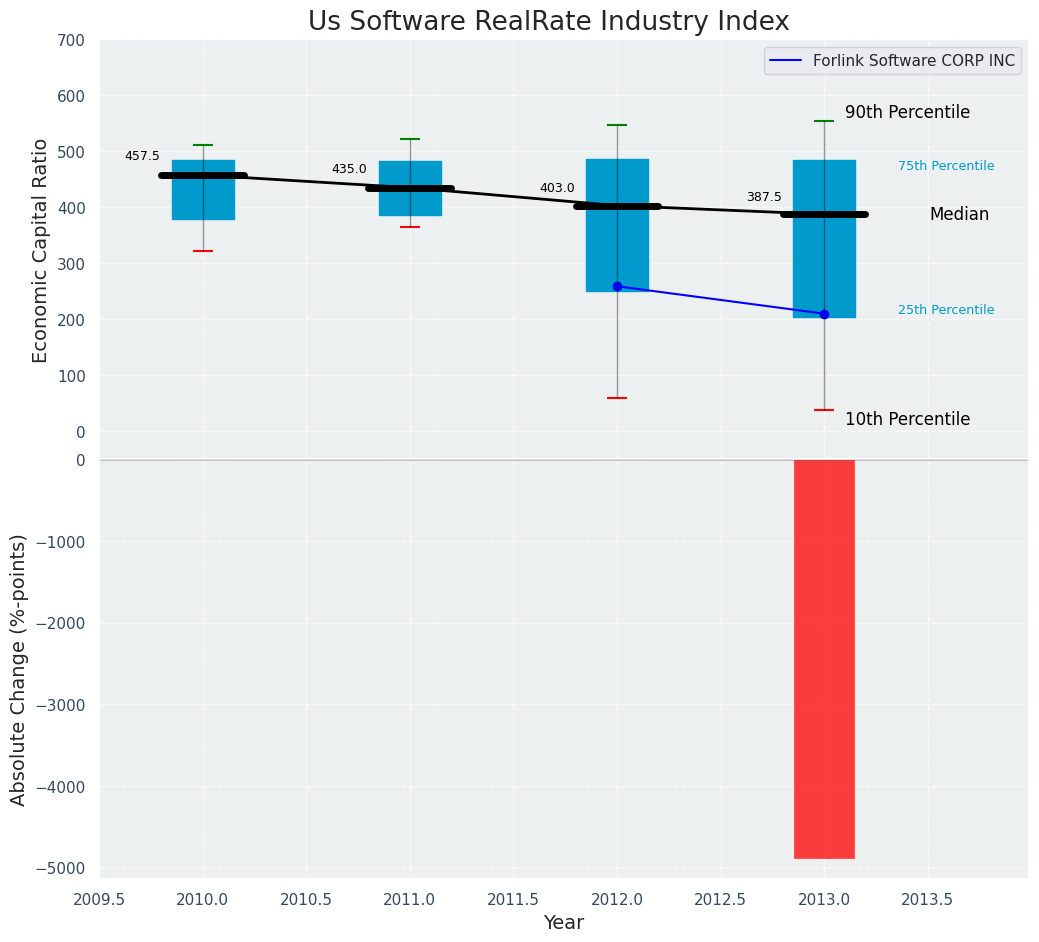Screen dimensions: 1039x942
Task: Click the chart title Us Software RealRate Industry Index
Action: pos(549,21)
